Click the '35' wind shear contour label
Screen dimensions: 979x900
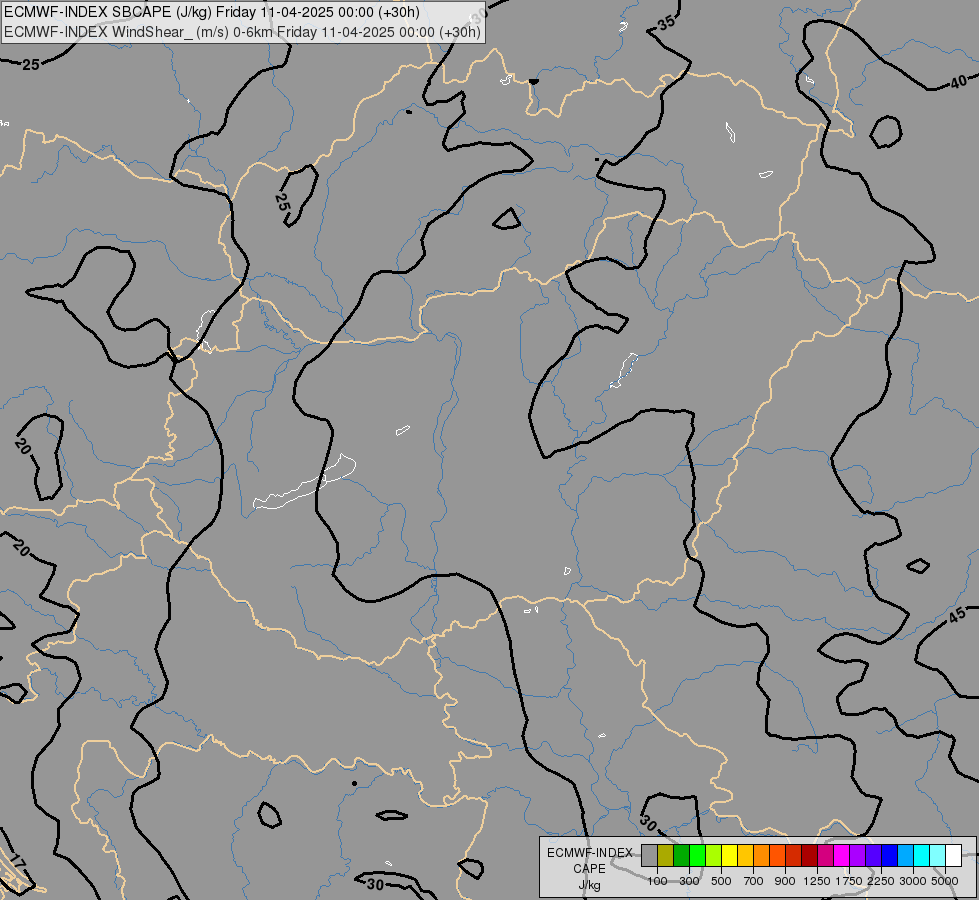(666, 22)
